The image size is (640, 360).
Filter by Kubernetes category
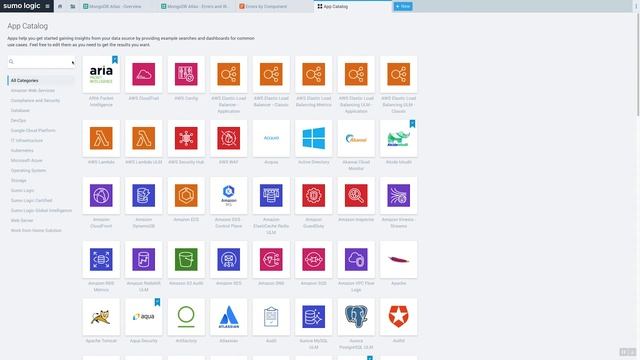22,151
